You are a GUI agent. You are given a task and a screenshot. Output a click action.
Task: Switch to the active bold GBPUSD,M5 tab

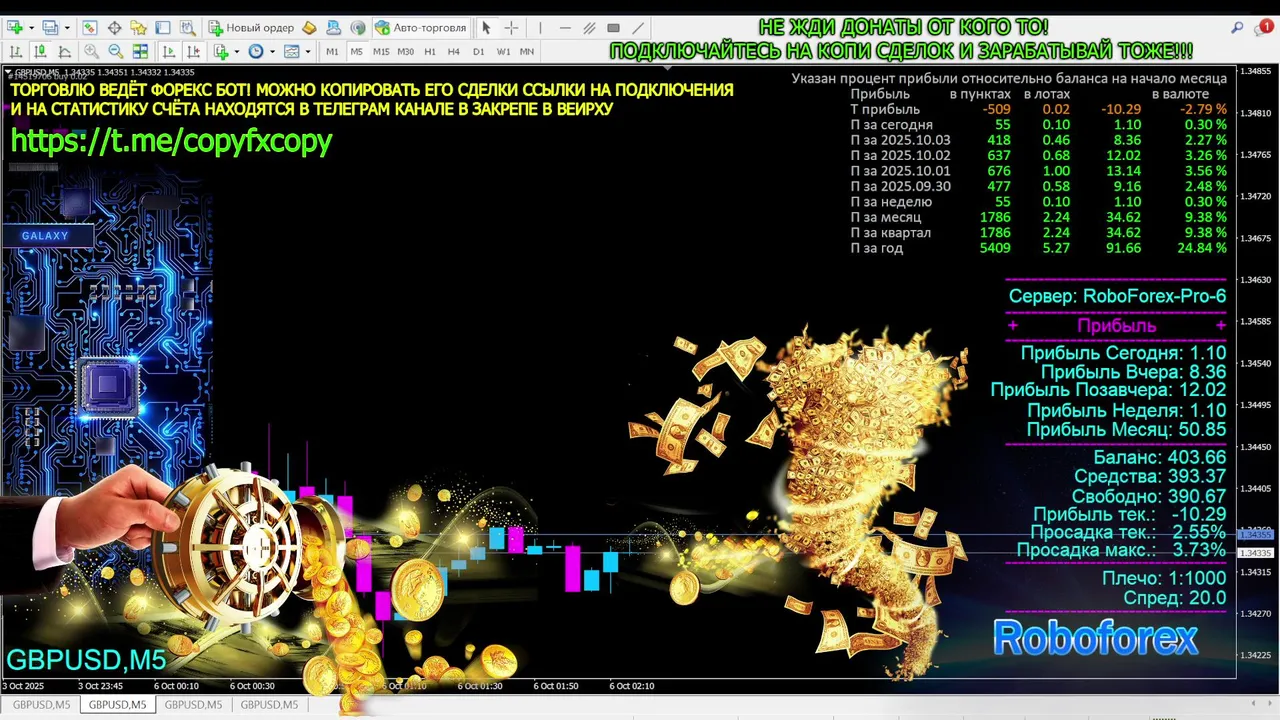point(117,705)
